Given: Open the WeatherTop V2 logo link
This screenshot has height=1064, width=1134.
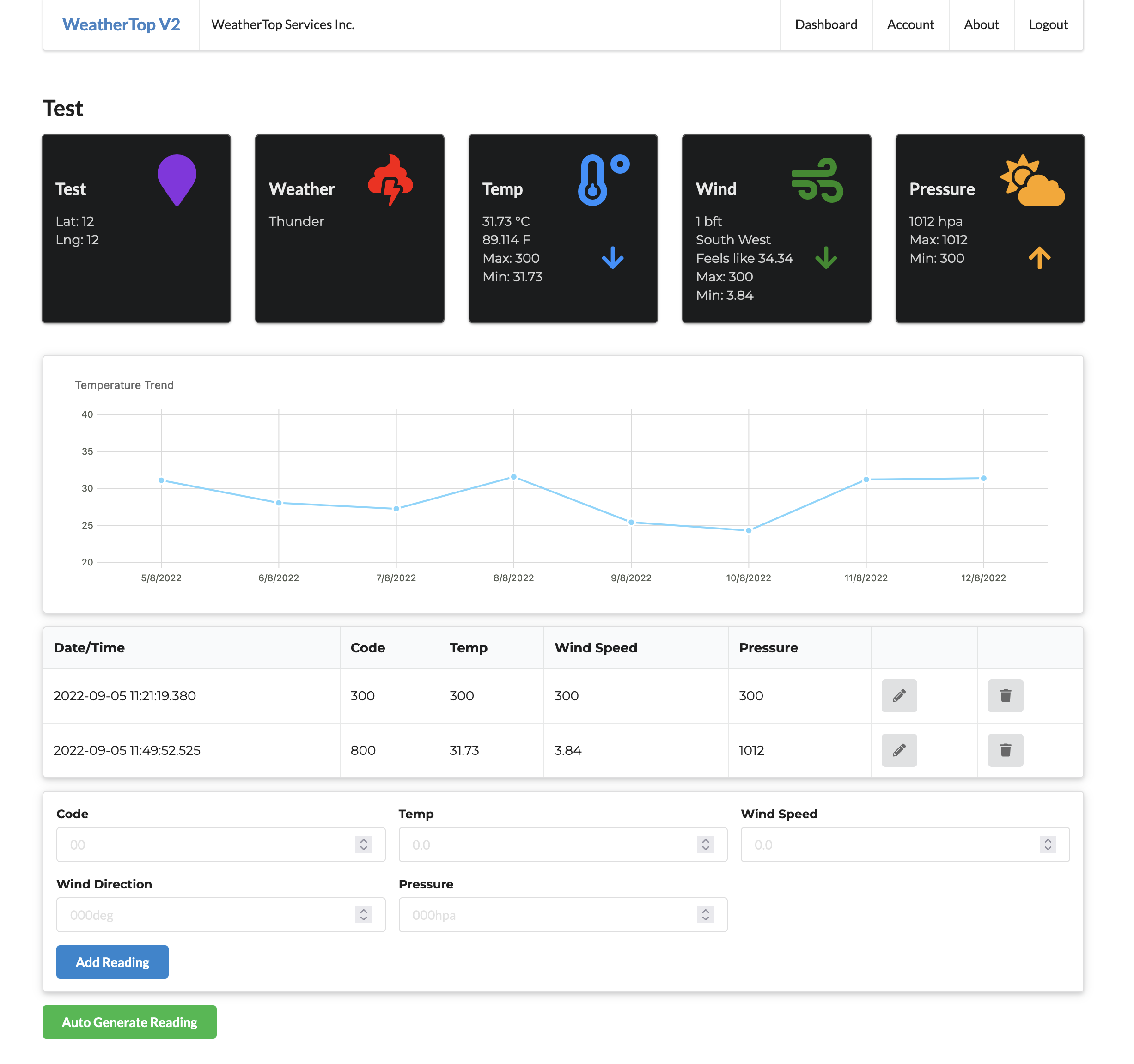Looking at the screenshot, I should coord(121,24).
